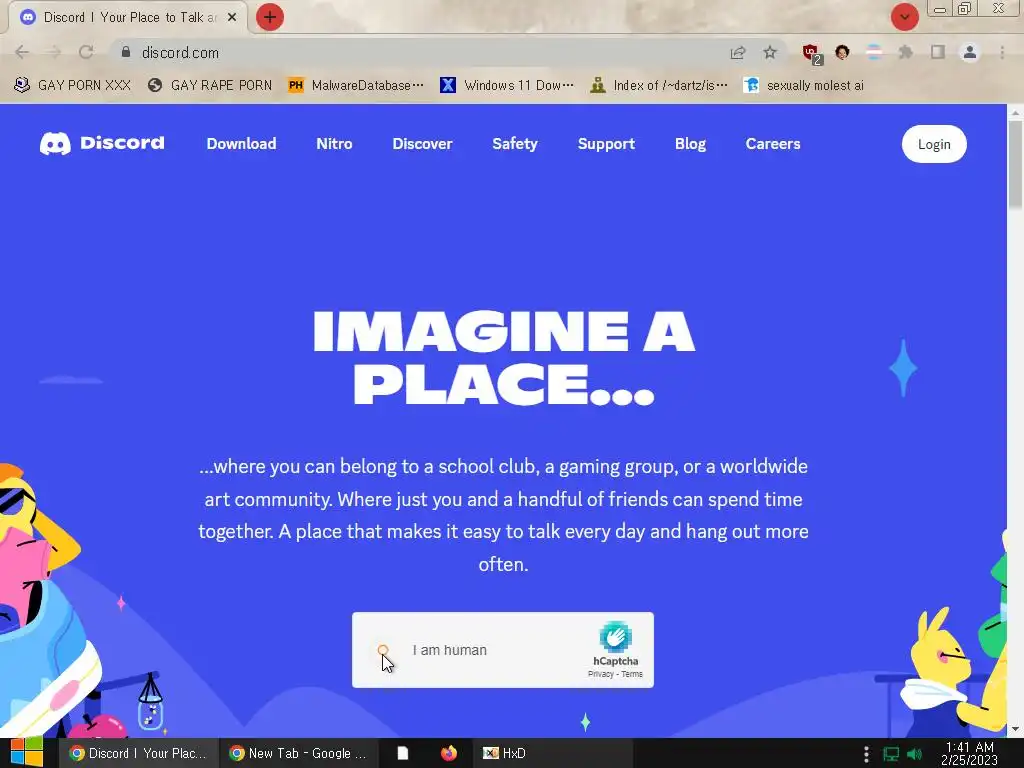Viewport: 1024px width, 768px height.
Task: Open hCaptcha Privacy link
Action: click(x=600, y=674)
